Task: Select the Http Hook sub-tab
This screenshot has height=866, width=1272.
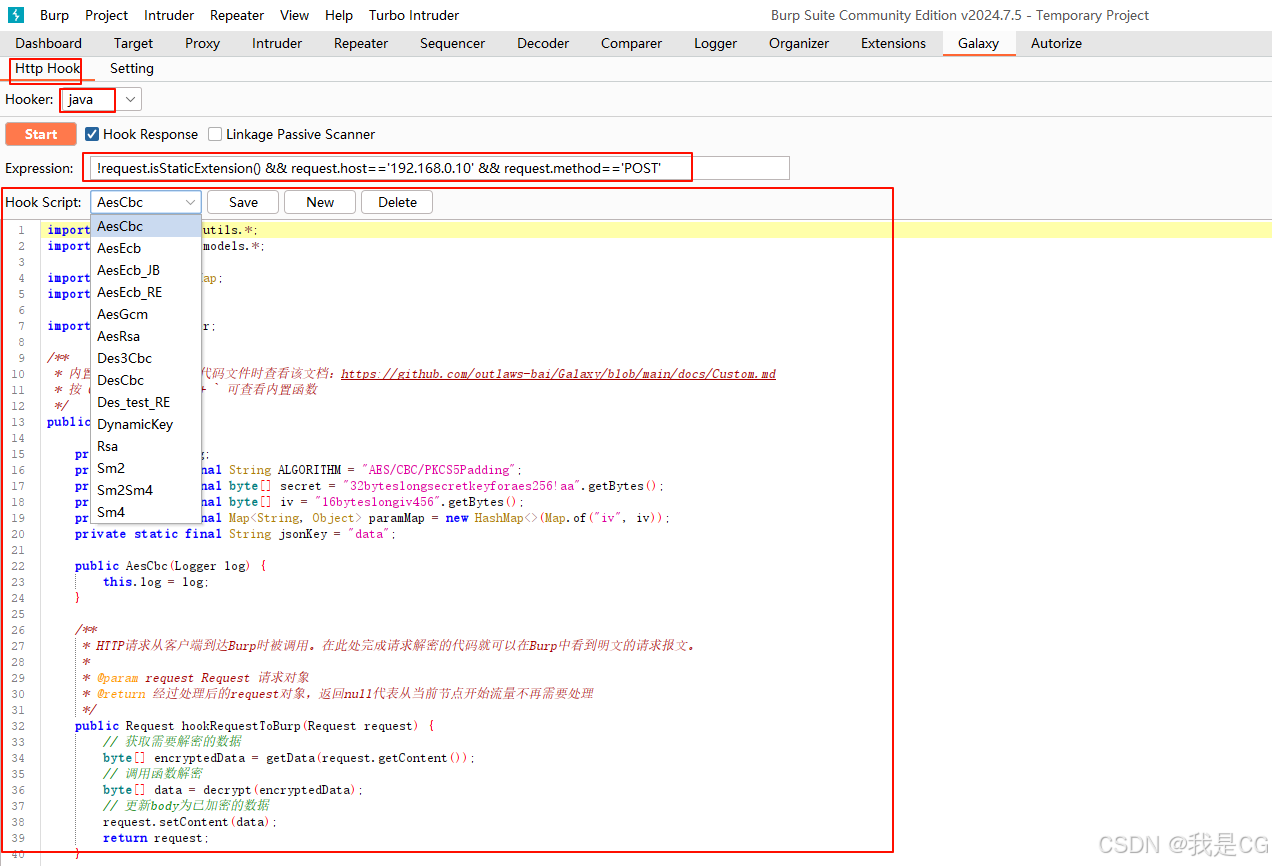Action: click(x=47, y=68)
